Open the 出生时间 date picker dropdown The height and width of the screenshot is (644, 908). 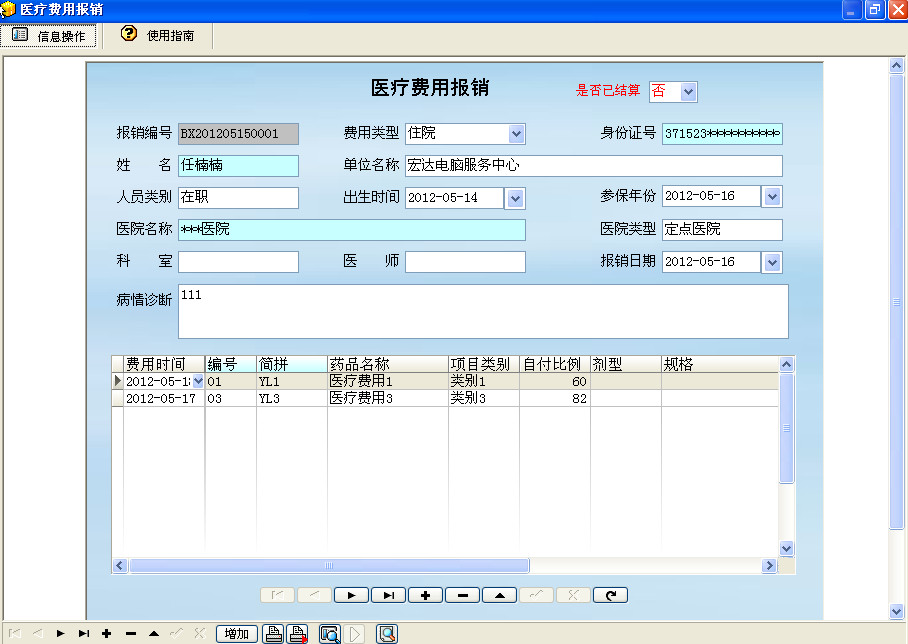517,198
